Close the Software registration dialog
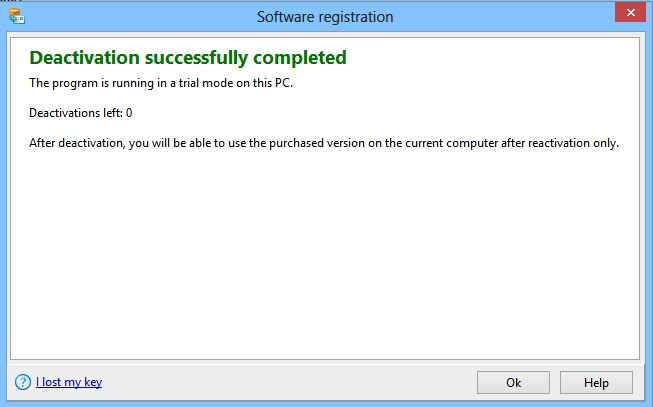Screen dimensions: 653x407 pos(628,14)
